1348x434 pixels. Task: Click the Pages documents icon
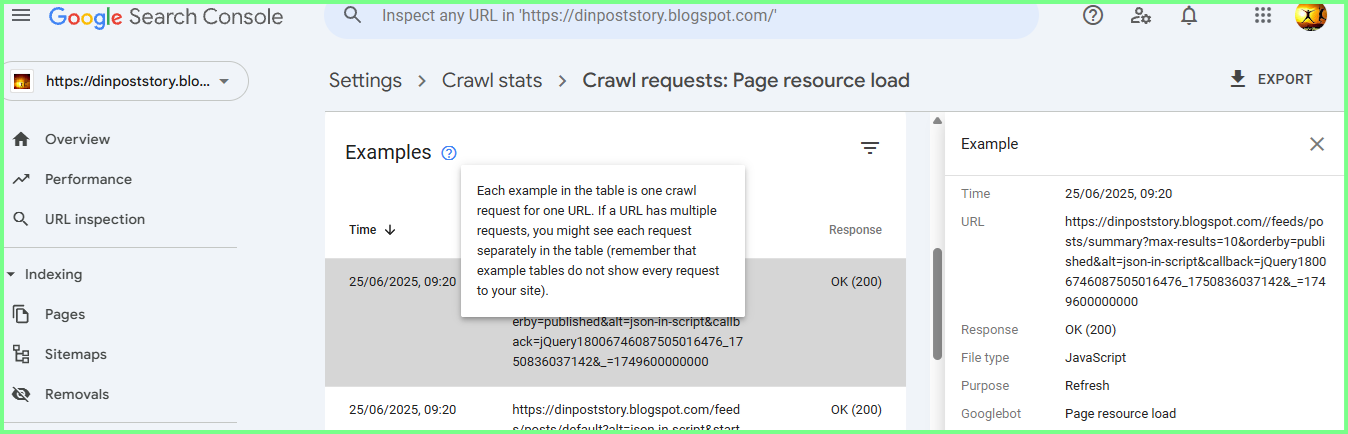(21, 314)
